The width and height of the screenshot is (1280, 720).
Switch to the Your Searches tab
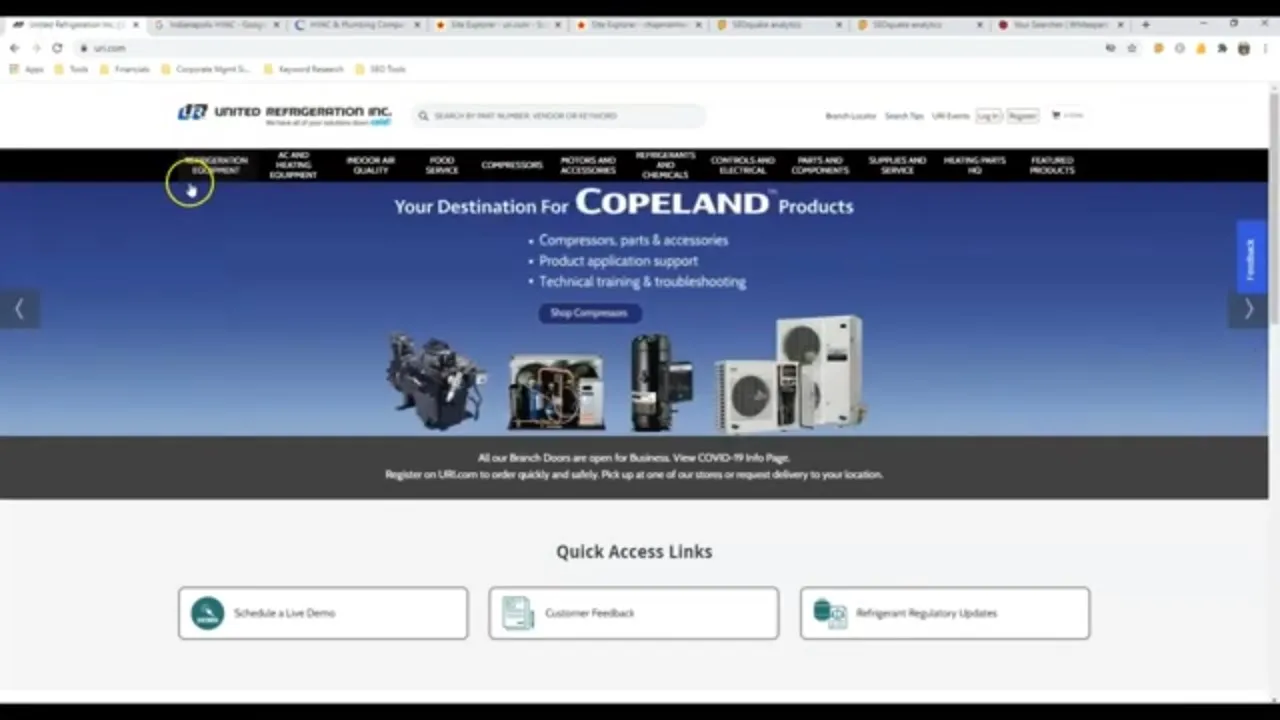(1058, 24)
